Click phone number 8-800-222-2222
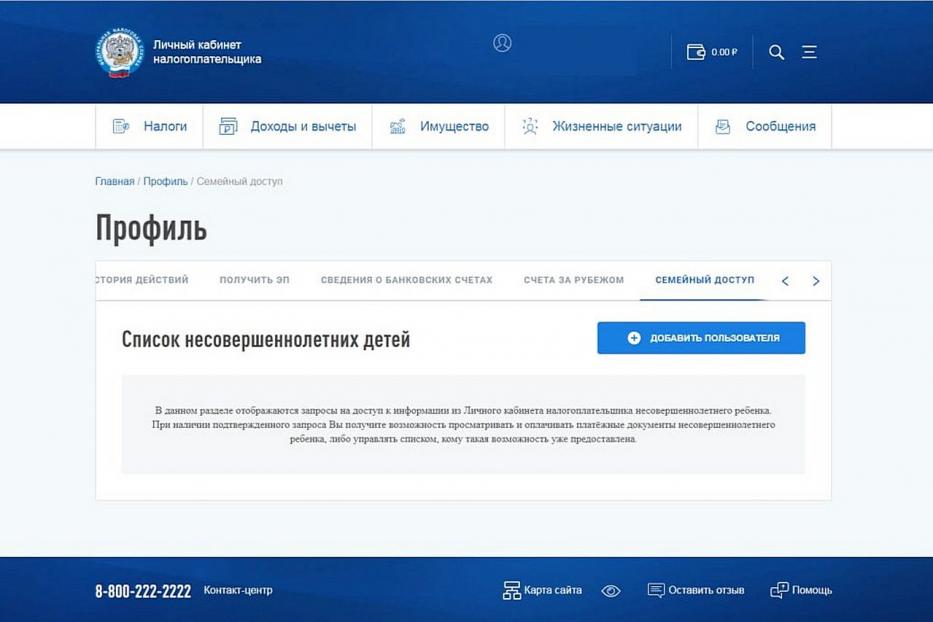The image size is (933, 622). (x=143, y=591)
